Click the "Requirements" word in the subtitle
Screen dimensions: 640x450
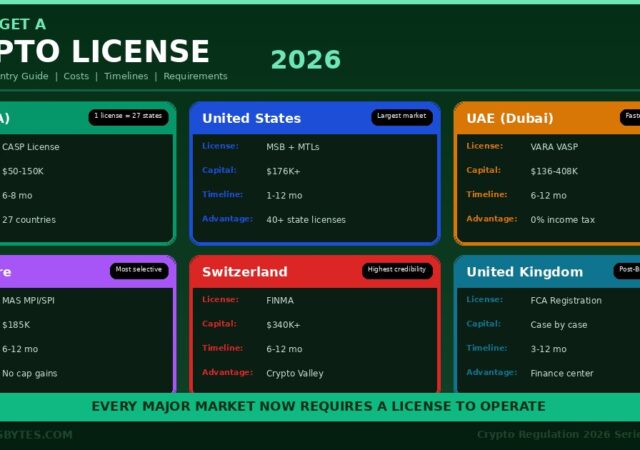(x=195, y=76)
